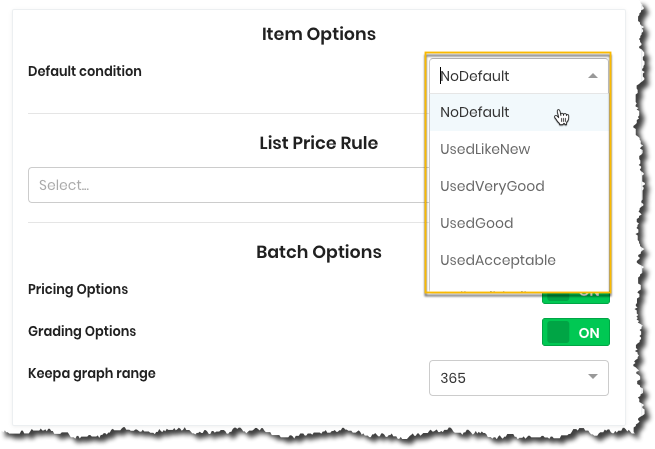Choose the UsedLikeNew condition option

point(519,149)
